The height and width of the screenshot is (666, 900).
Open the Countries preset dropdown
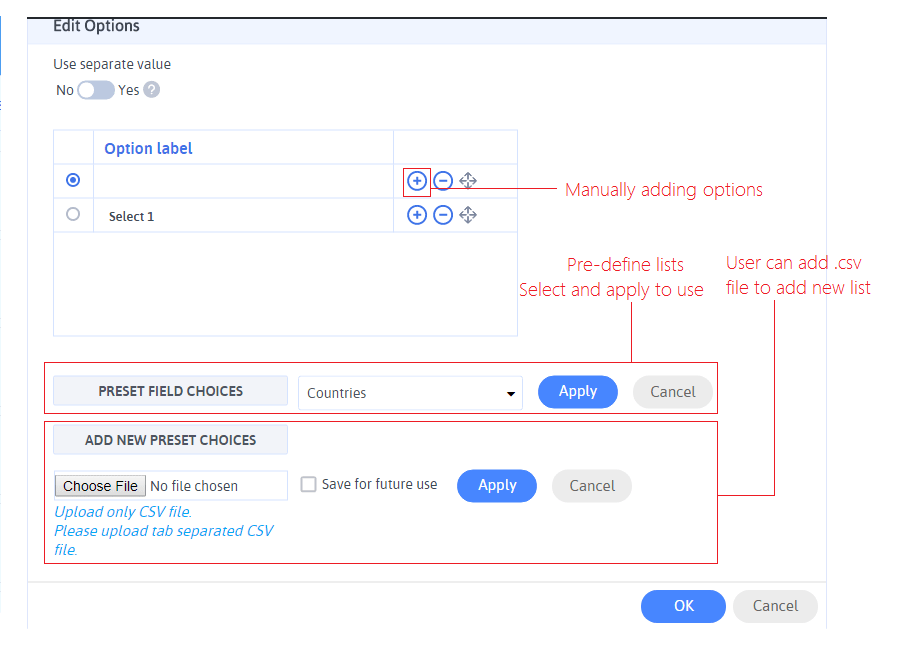coord(410,393)
